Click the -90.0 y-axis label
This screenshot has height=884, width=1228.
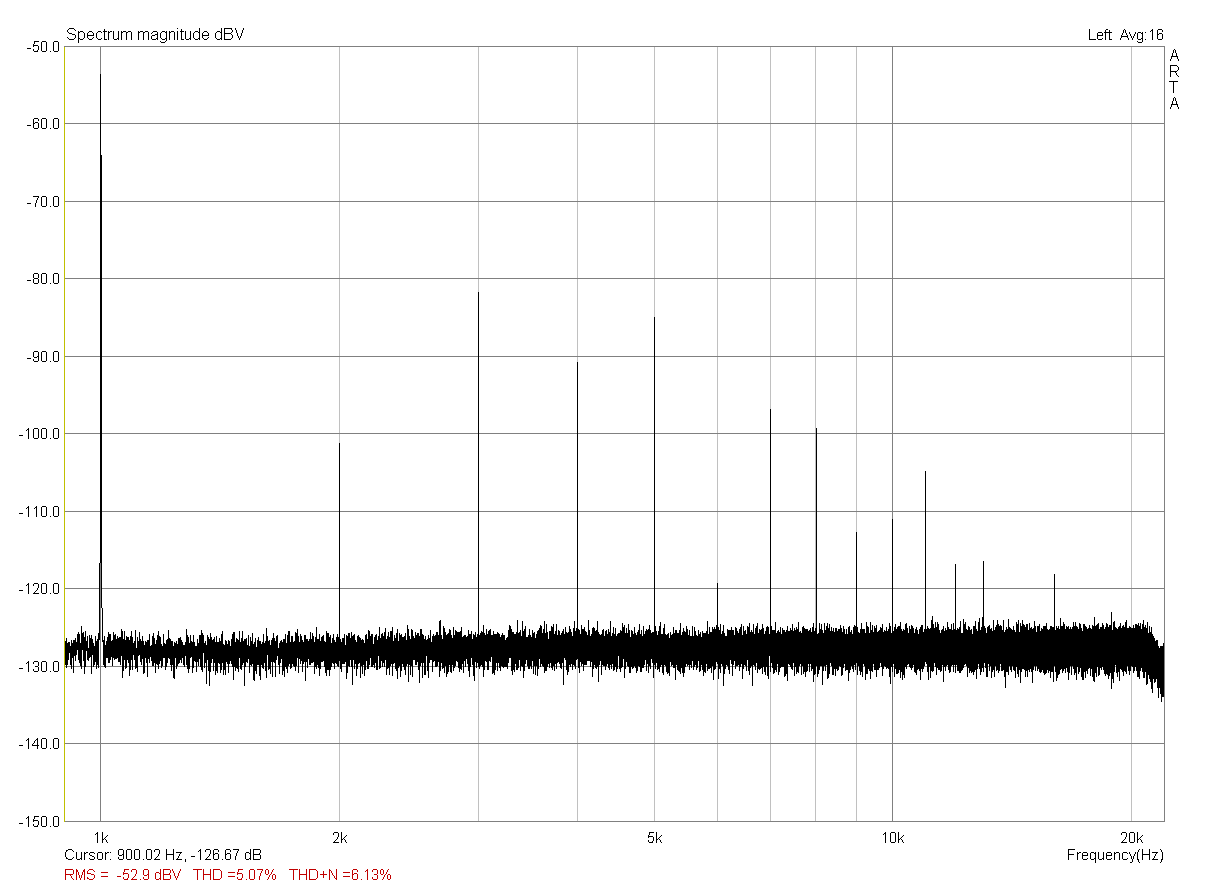[42, 356]
